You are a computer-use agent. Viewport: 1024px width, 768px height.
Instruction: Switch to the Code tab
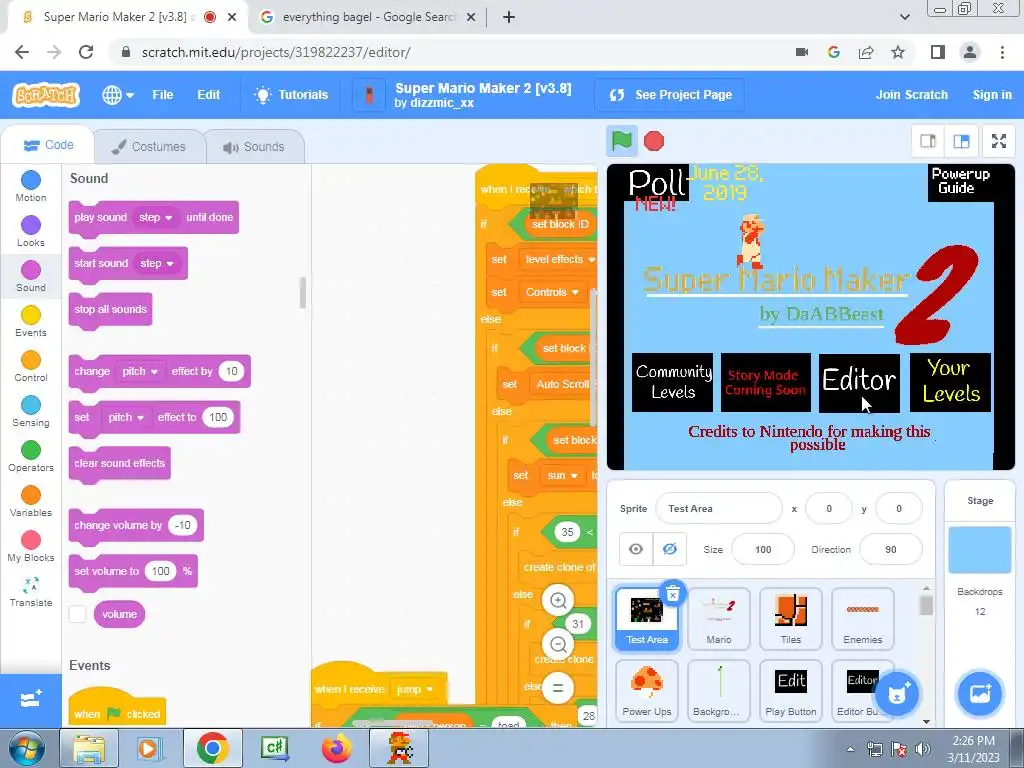[48, 145]
